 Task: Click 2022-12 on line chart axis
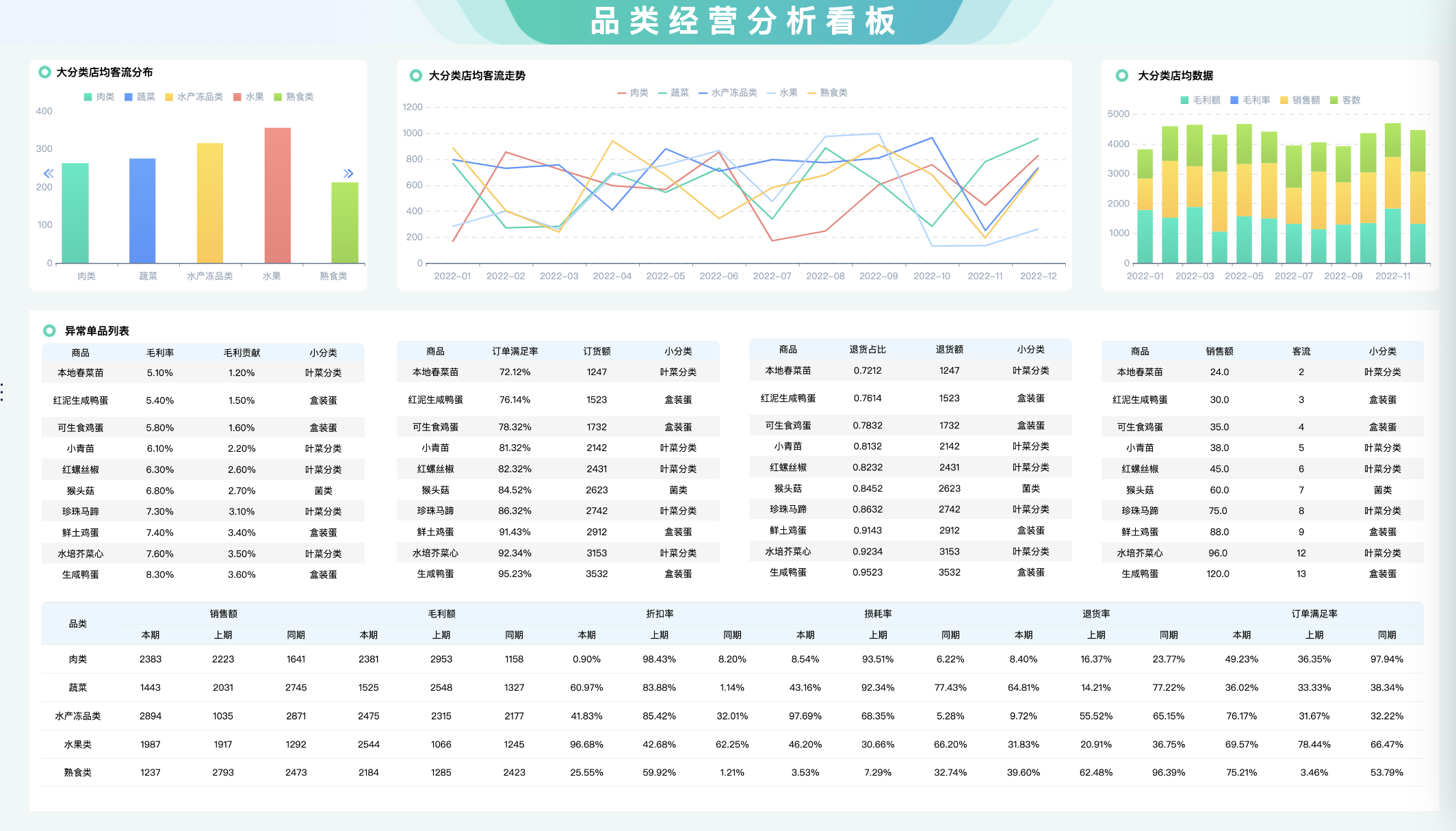[x=1038, y=276]
